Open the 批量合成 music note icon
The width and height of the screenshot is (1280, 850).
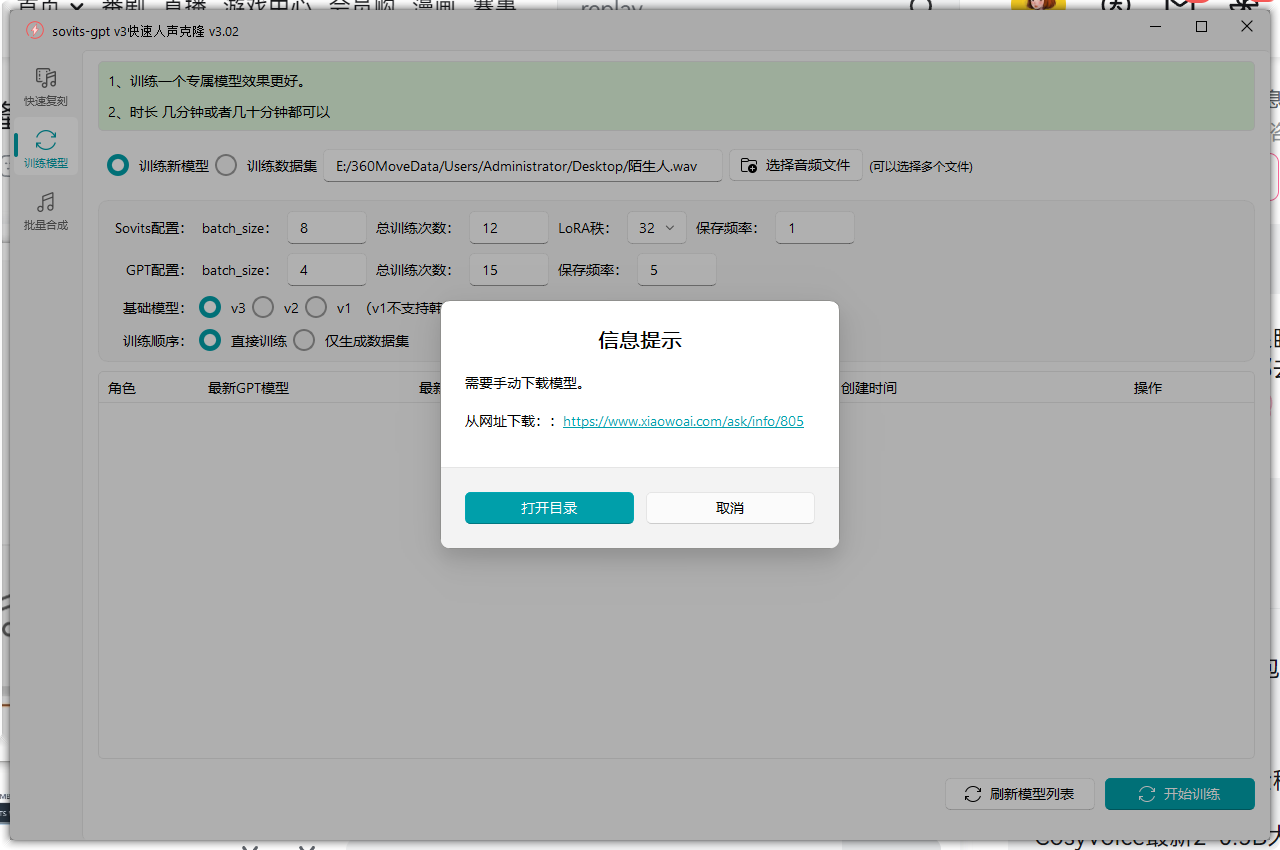coord(45,203)
